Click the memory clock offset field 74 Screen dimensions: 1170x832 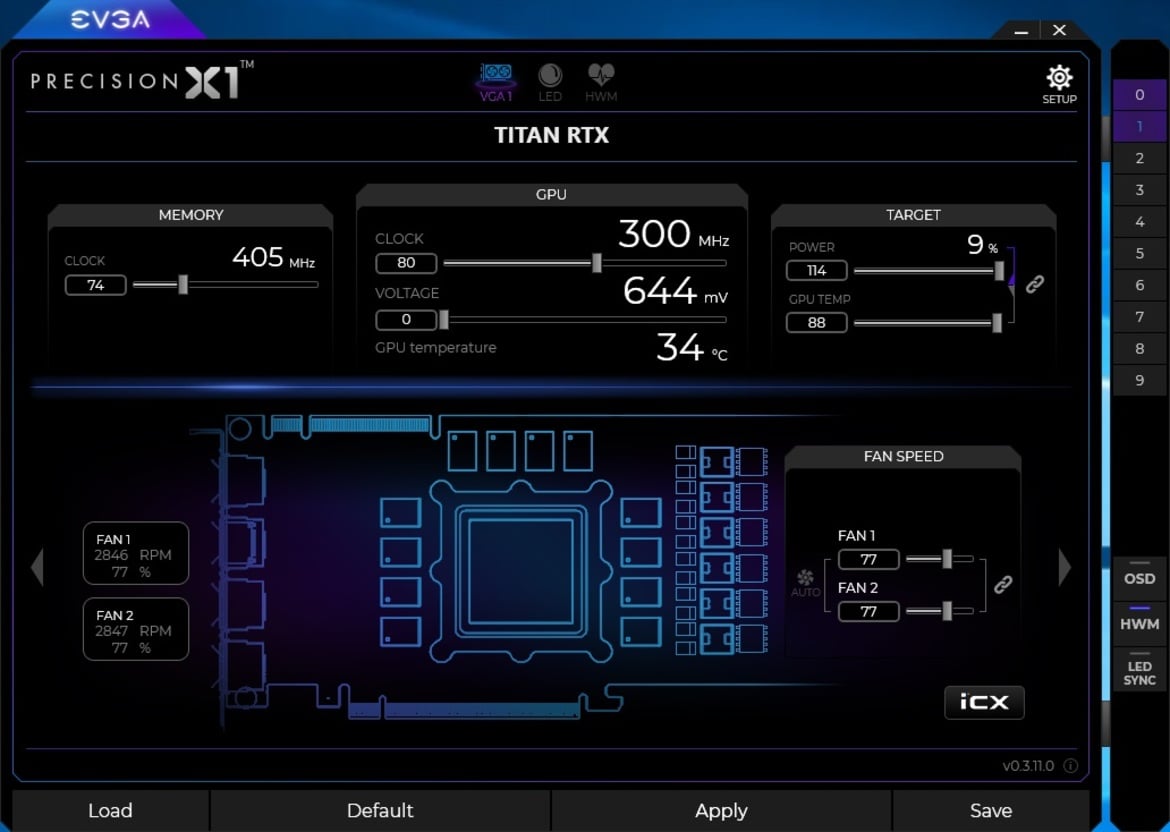[96, 285]
